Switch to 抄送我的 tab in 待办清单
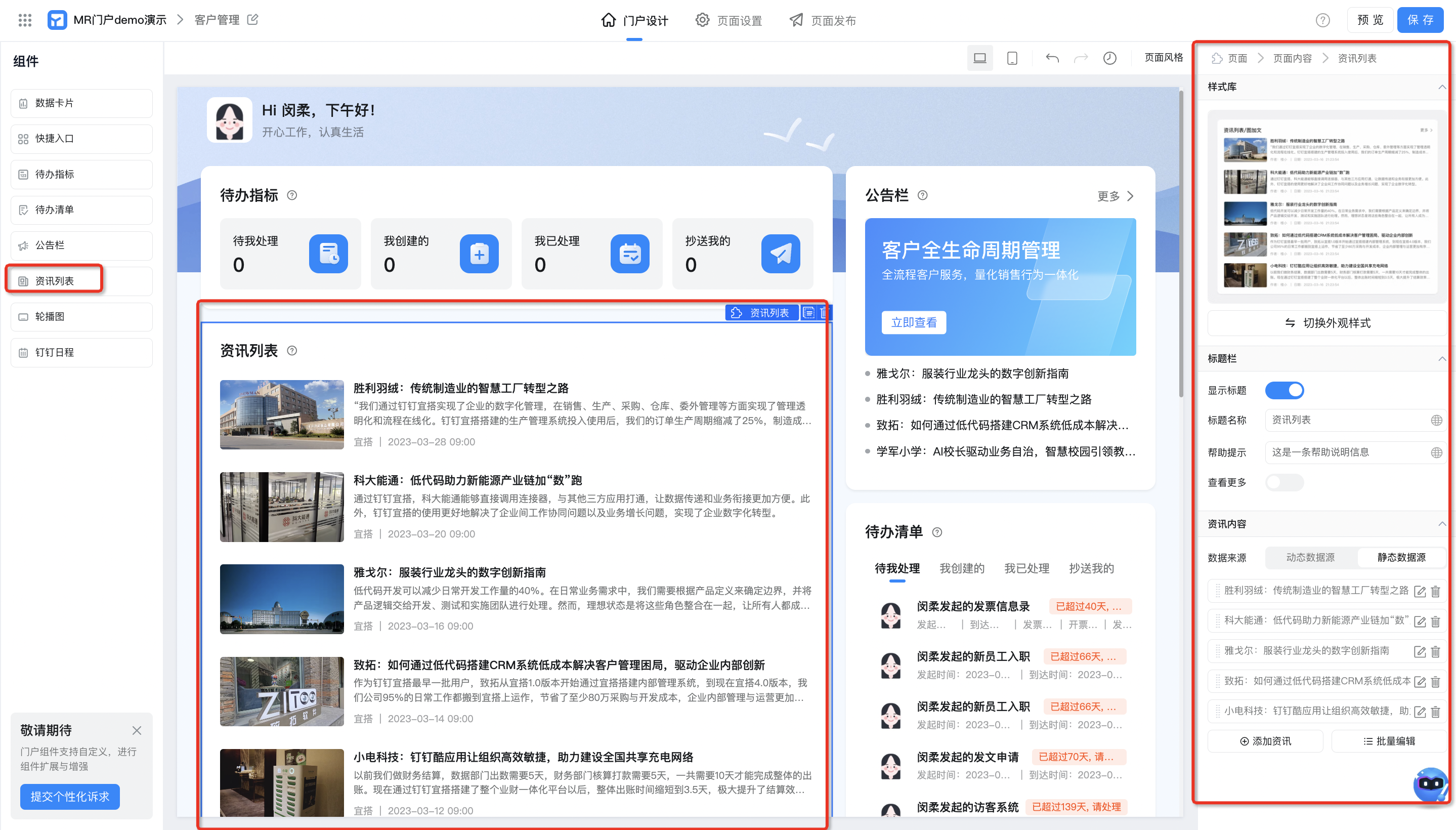 pos(1091,568)
